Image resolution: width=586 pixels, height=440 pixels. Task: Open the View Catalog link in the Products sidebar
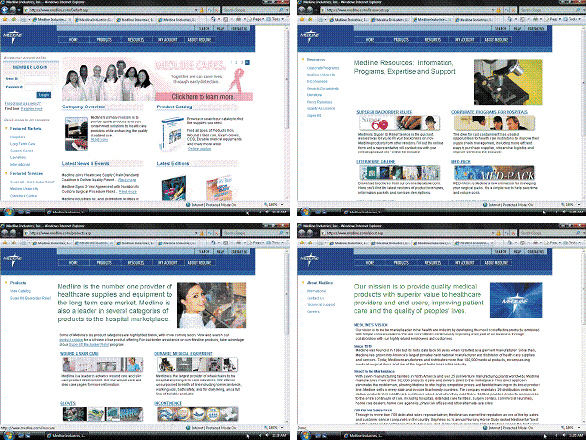(20, 291)
